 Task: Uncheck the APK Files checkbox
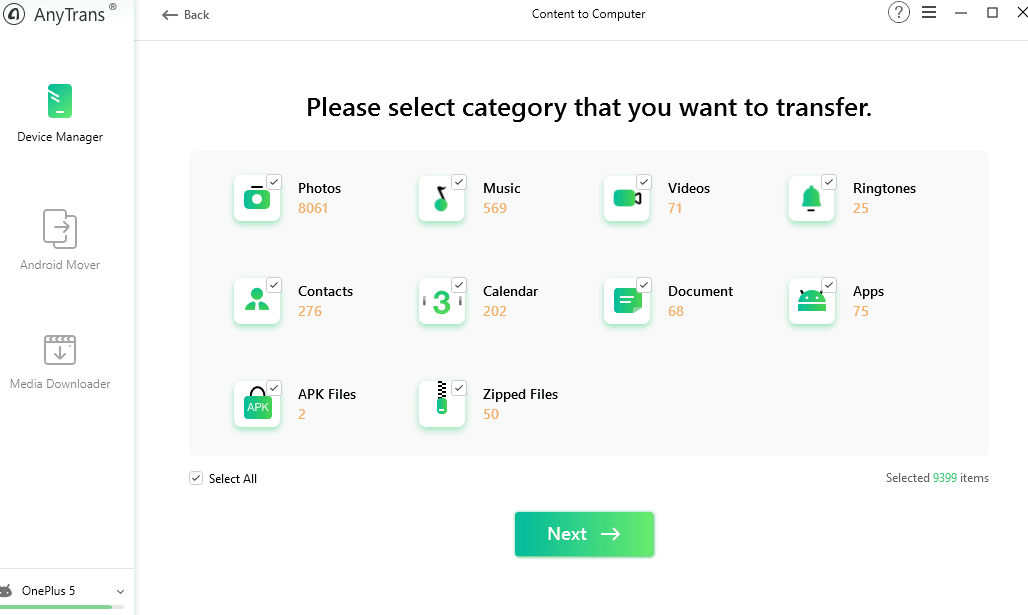(274, 388)
